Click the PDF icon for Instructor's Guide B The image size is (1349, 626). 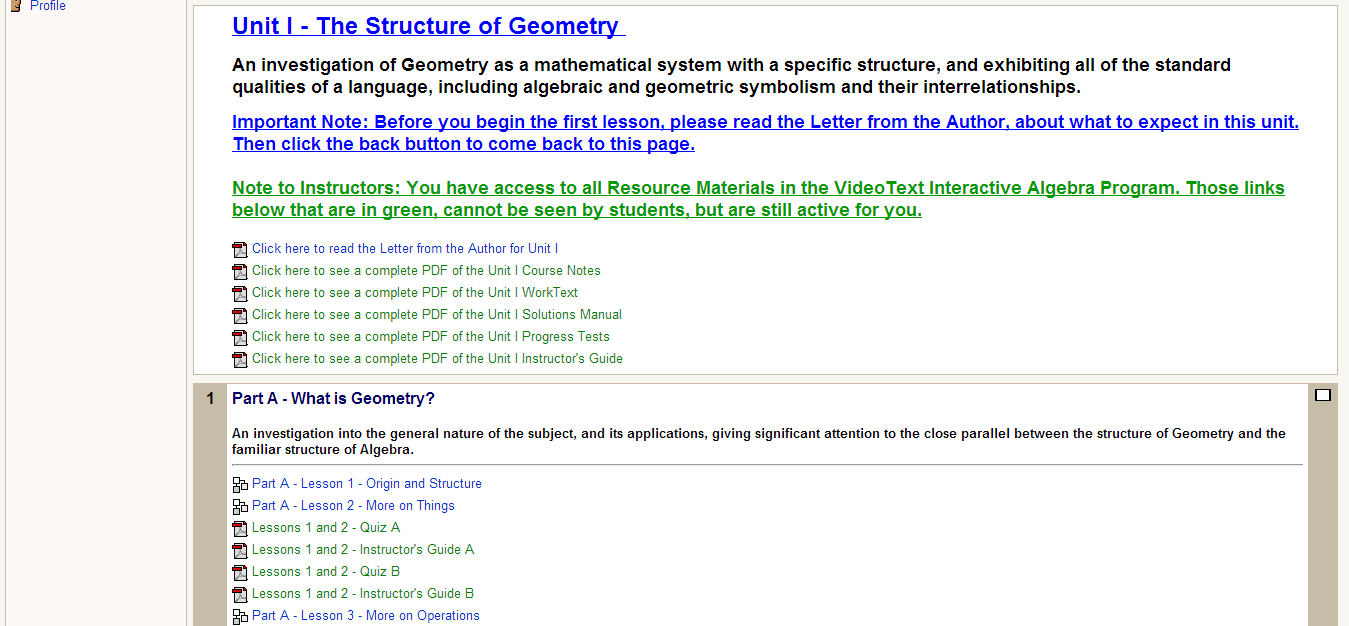[x=240, y=595]
